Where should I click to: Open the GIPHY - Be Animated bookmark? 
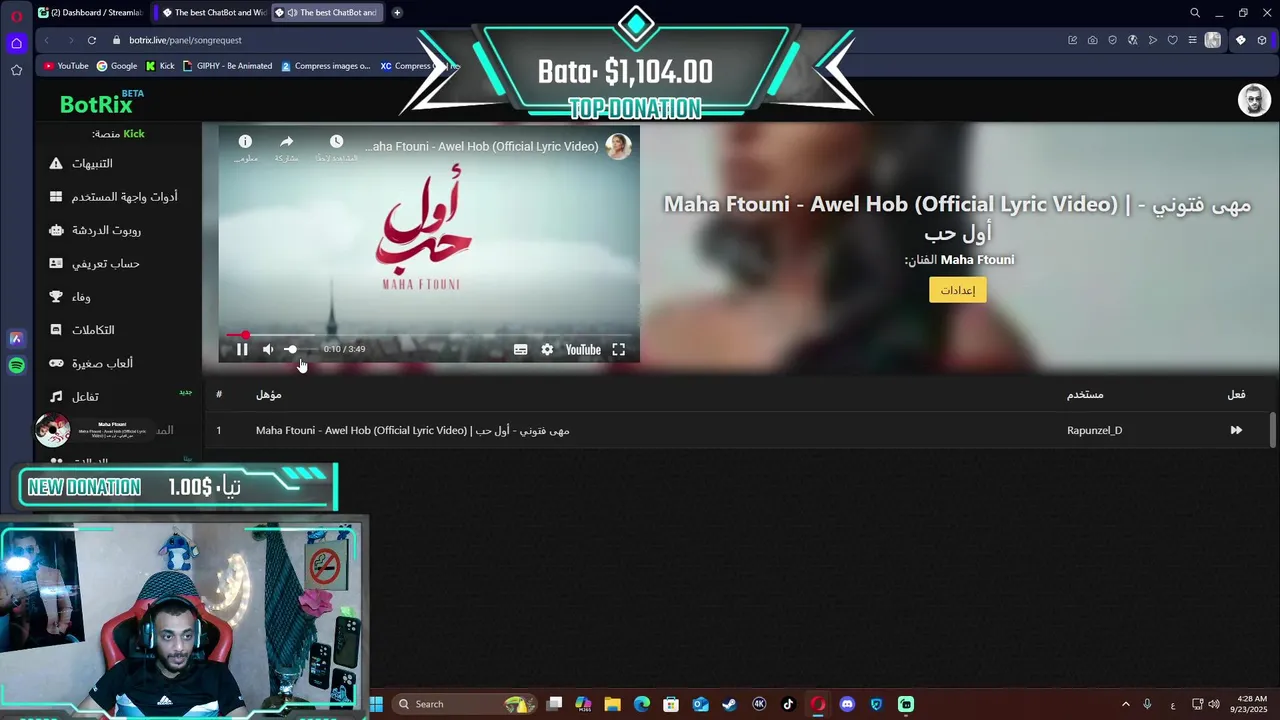227,66
